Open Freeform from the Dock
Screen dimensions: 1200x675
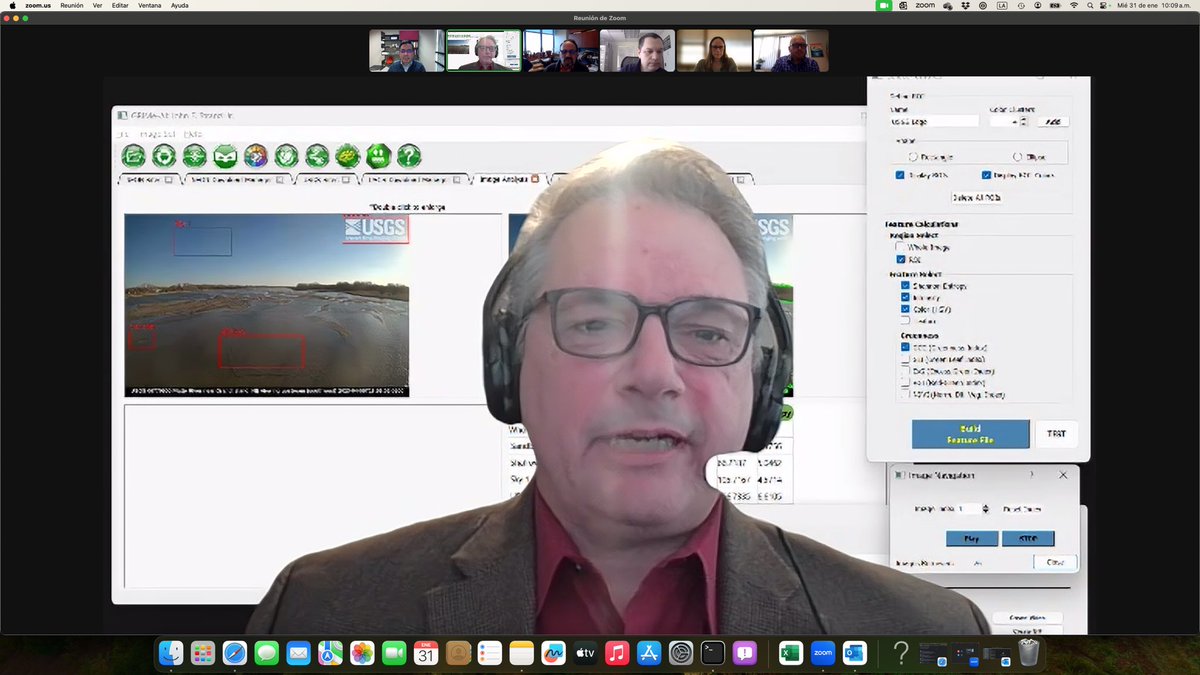554,653
